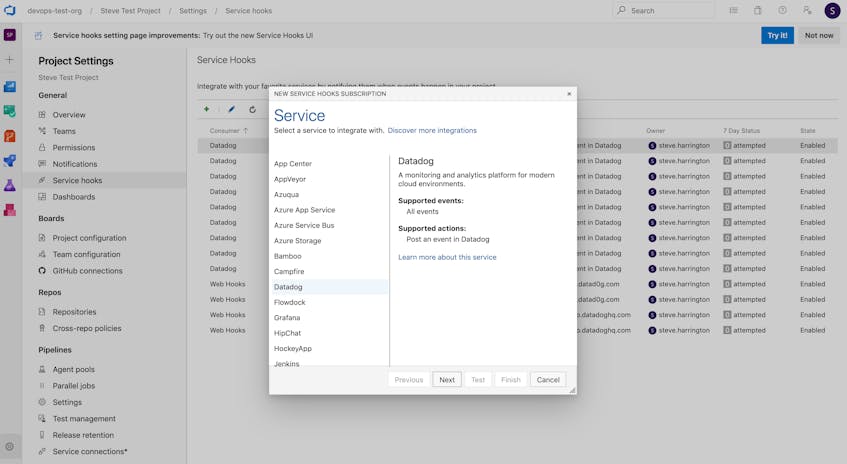This screenshot has height=464, width=847.
Task: Open the help question mark icon
Action: click(782, 10)
